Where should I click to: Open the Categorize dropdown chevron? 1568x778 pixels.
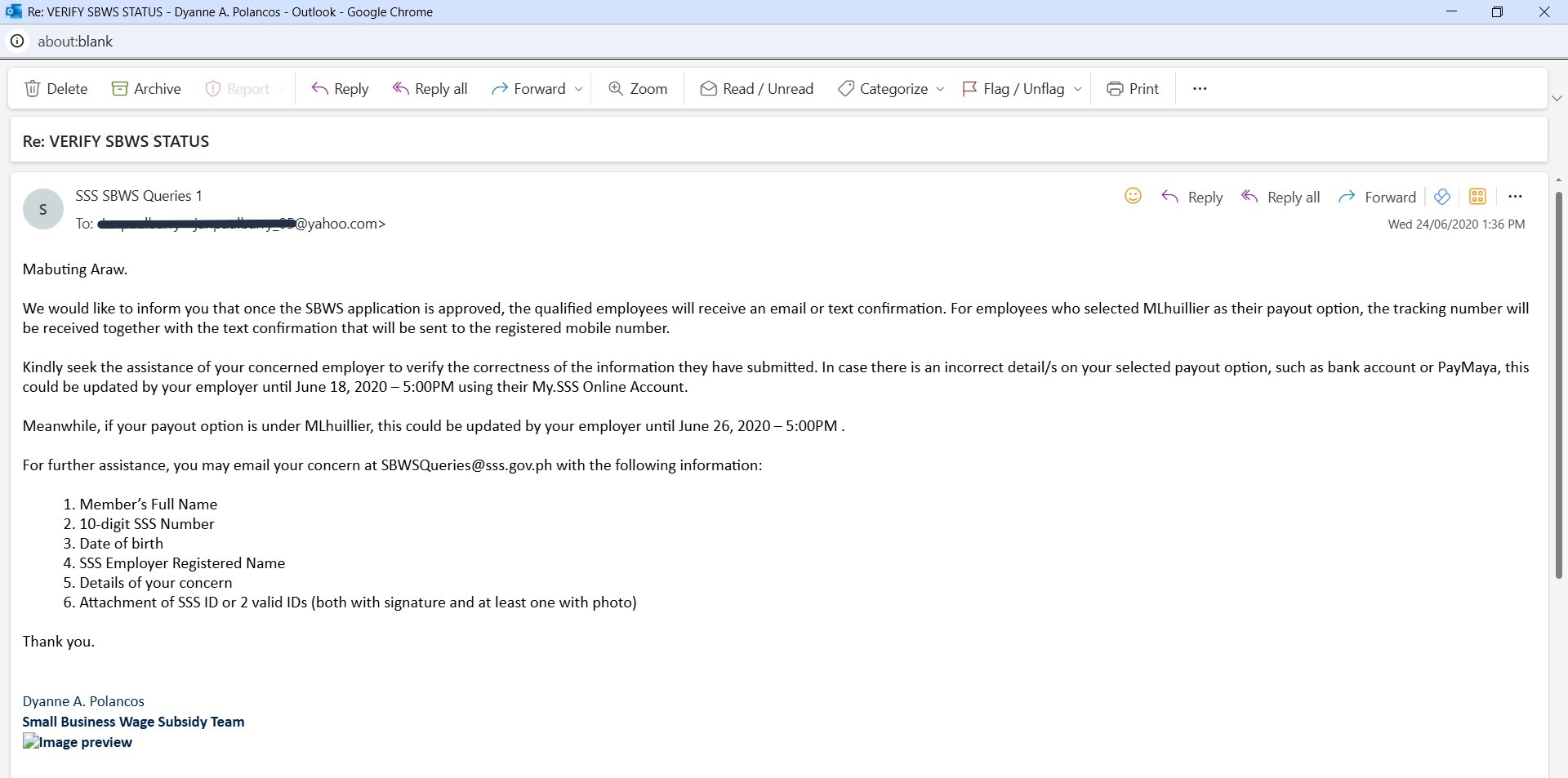click(940, 89)
